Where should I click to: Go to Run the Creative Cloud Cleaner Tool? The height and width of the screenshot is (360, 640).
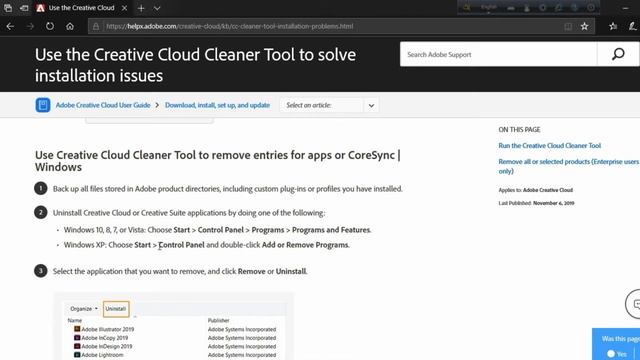click(x=549, y=146)
